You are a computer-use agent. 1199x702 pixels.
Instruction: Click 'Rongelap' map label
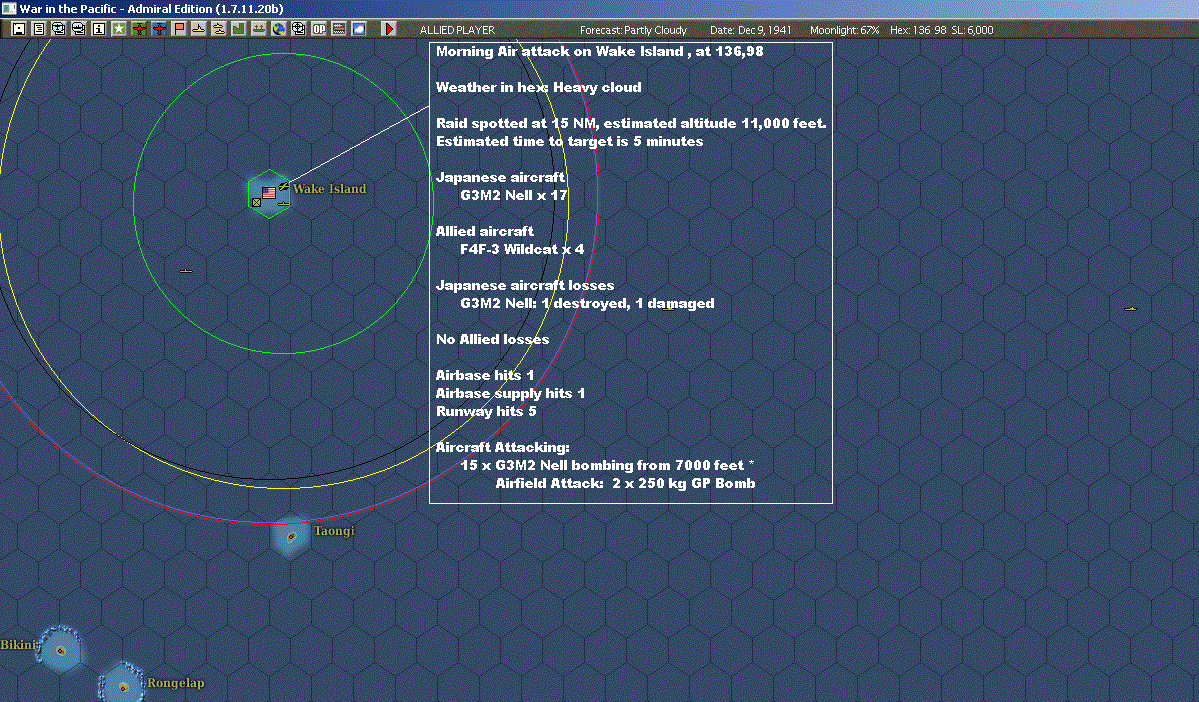tap(176, 683)
